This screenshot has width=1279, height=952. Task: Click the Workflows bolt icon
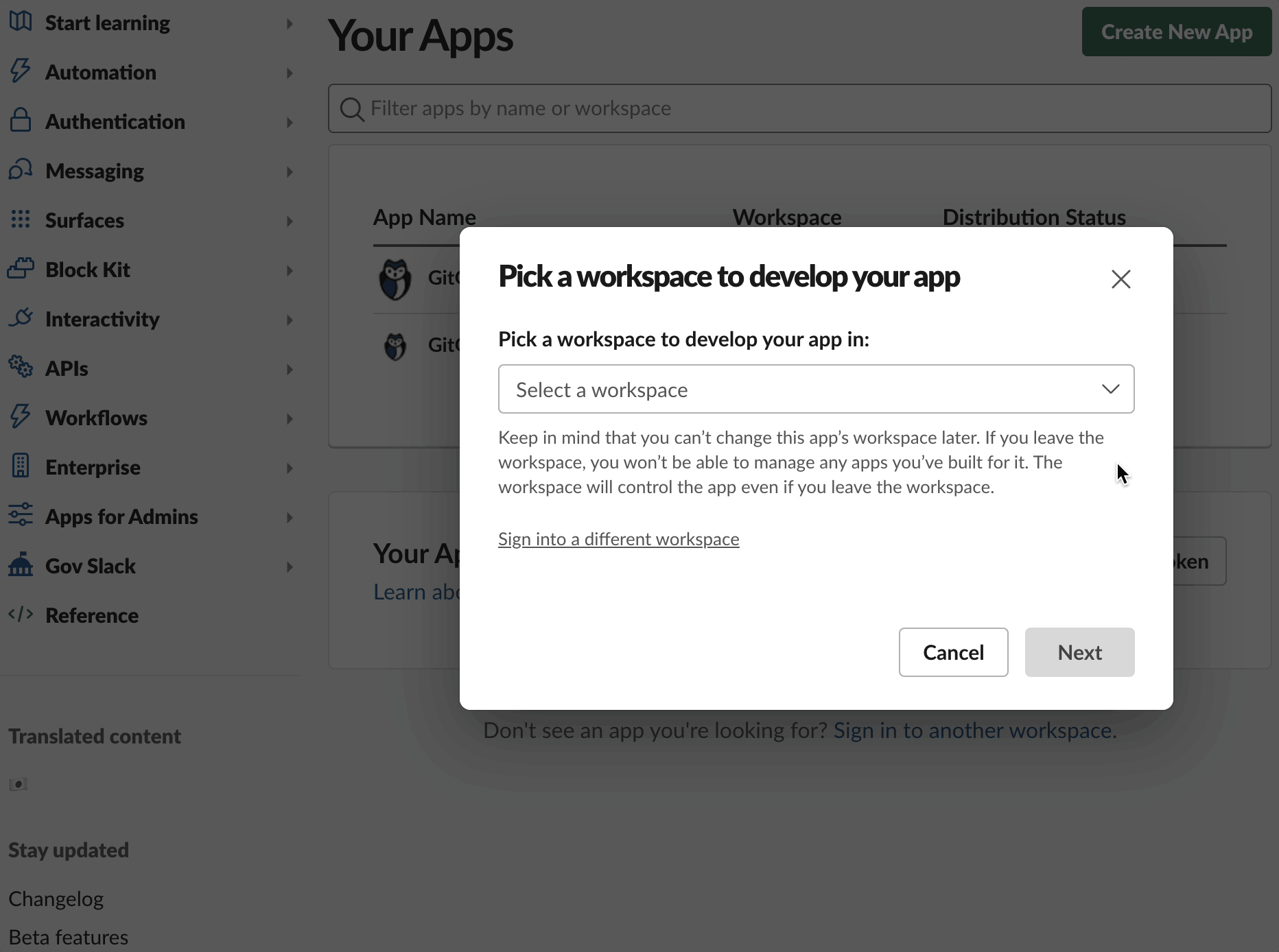pos(21,416)
